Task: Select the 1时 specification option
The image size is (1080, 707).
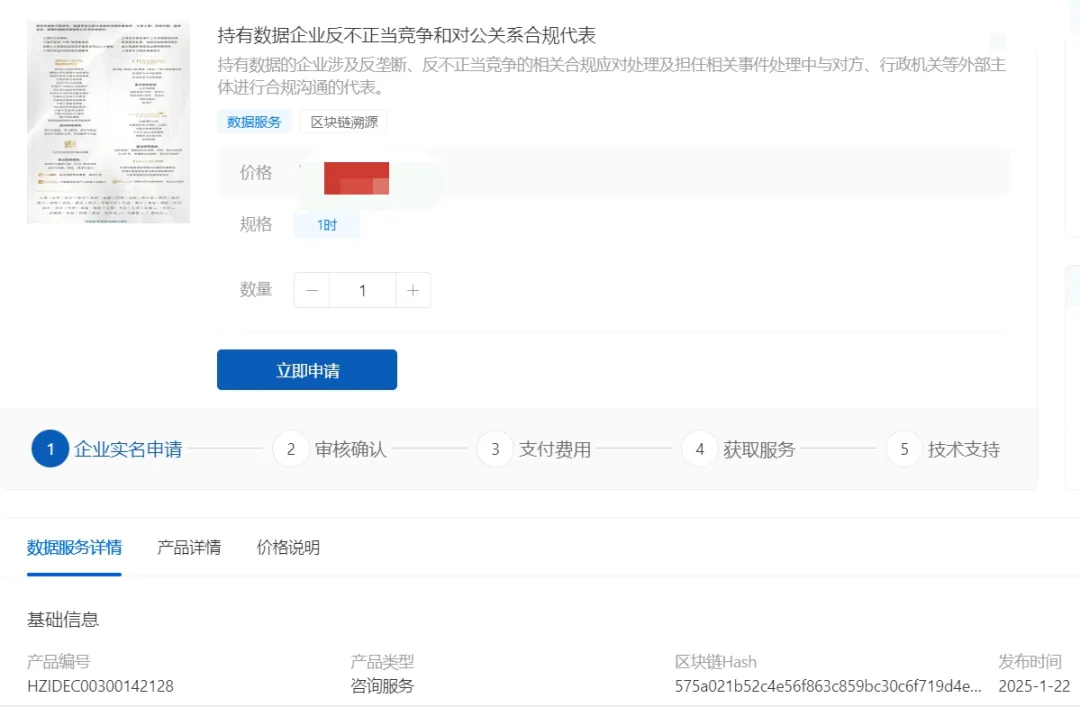Action: click(x=327, y=225)
